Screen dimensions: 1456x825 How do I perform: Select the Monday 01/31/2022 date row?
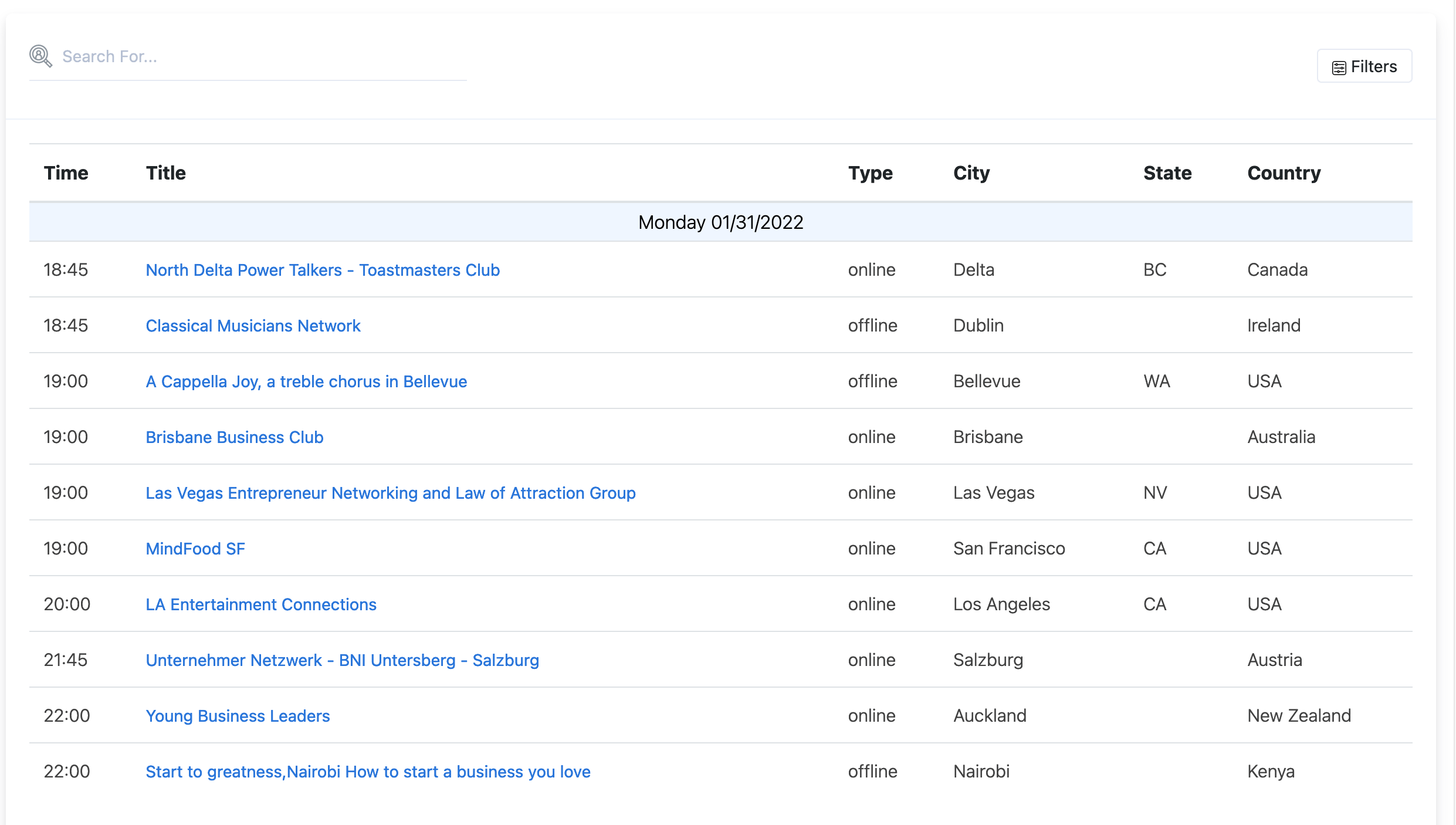pos(721,222)
